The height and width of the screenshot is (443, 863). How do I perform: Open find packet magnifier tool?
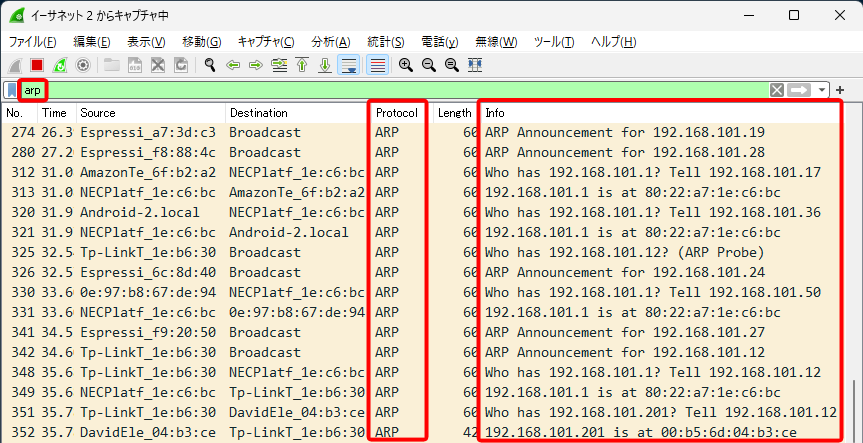(x=210, y=65)
